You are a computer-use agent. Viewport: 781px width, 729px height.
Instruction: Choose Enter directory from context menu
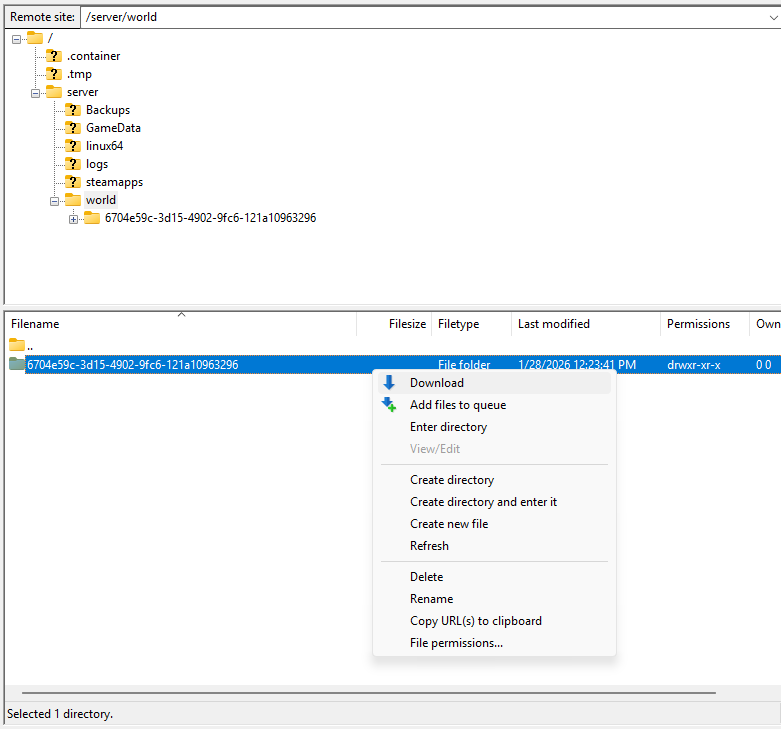(x=448, y=427)
